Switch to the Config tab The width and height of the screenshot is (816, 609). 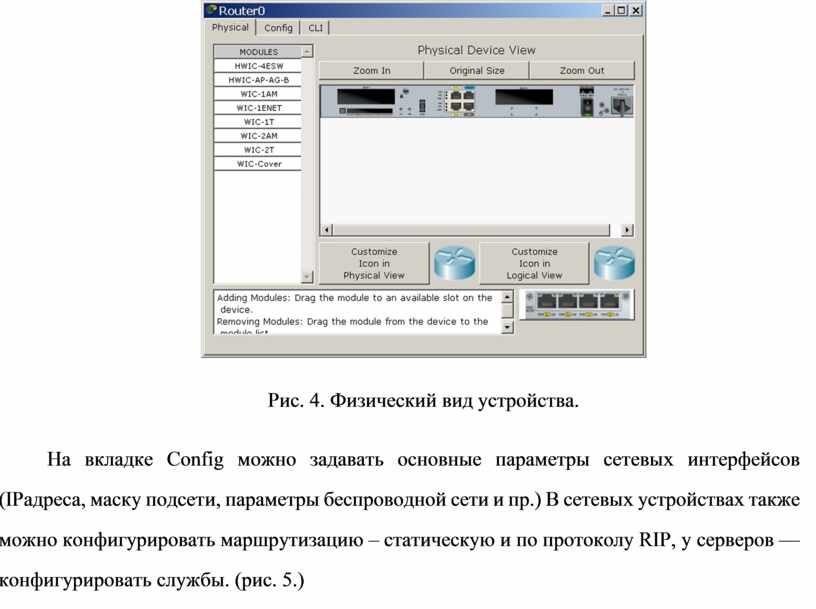click(x=279, y=28)
